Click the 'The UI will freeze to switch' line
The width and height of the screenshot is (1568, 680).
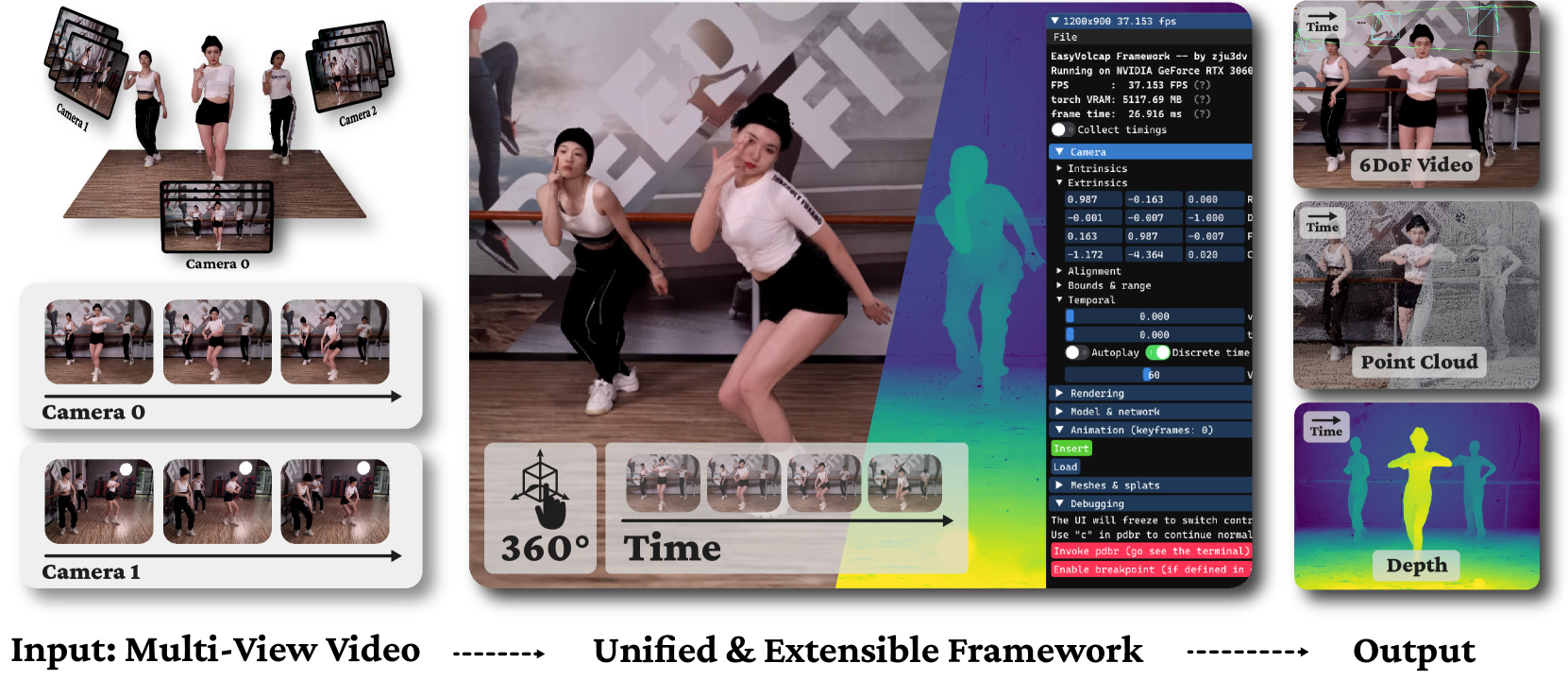click(x=1152, y=520)
